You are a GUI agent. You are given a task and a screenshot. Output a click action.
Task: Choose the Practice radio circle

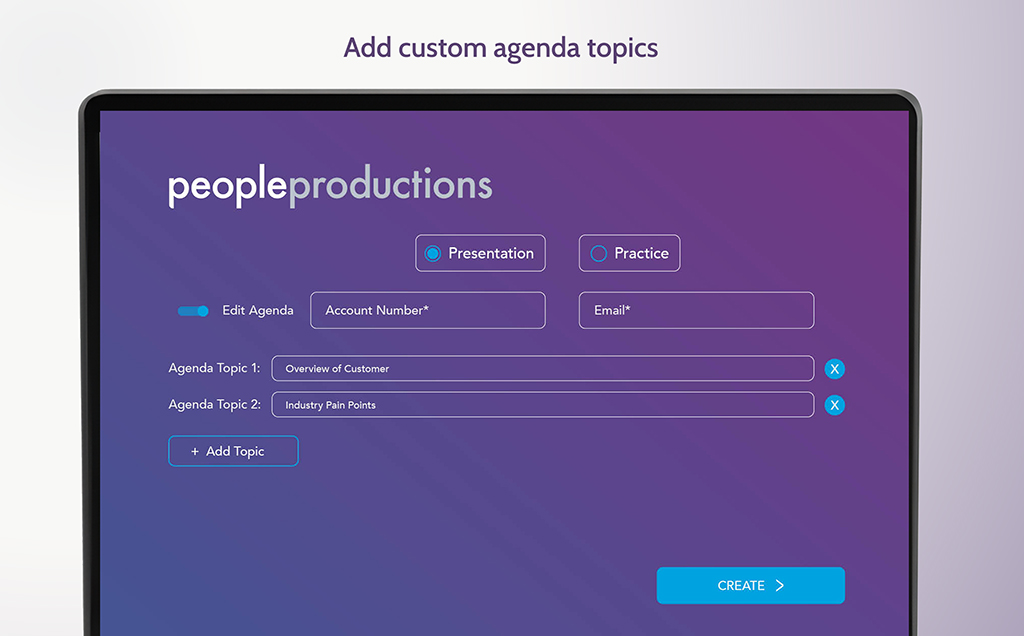(x=599, y=254)
